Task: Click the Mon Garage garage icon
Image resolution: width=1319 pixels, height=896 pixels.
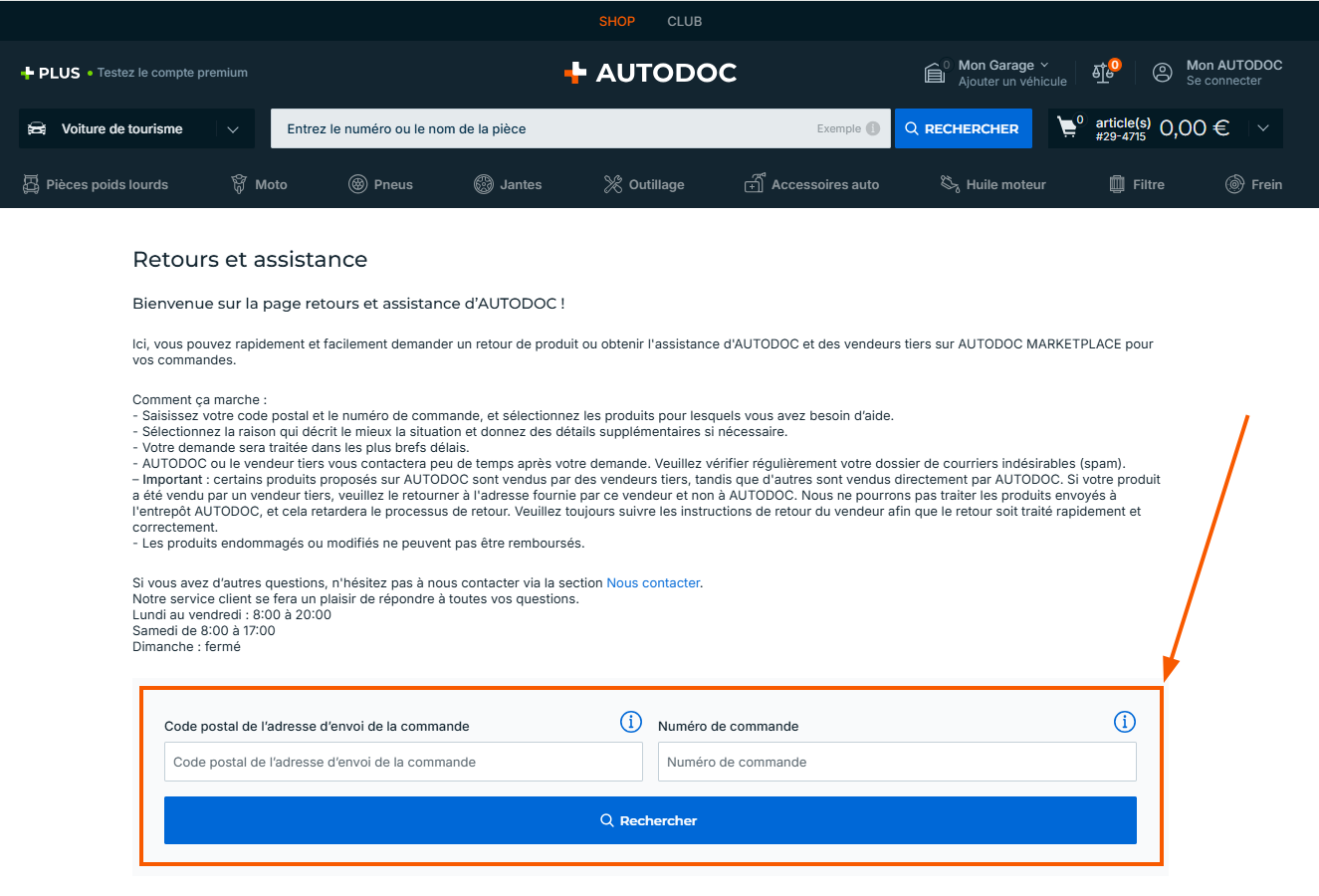Action: 934,73
